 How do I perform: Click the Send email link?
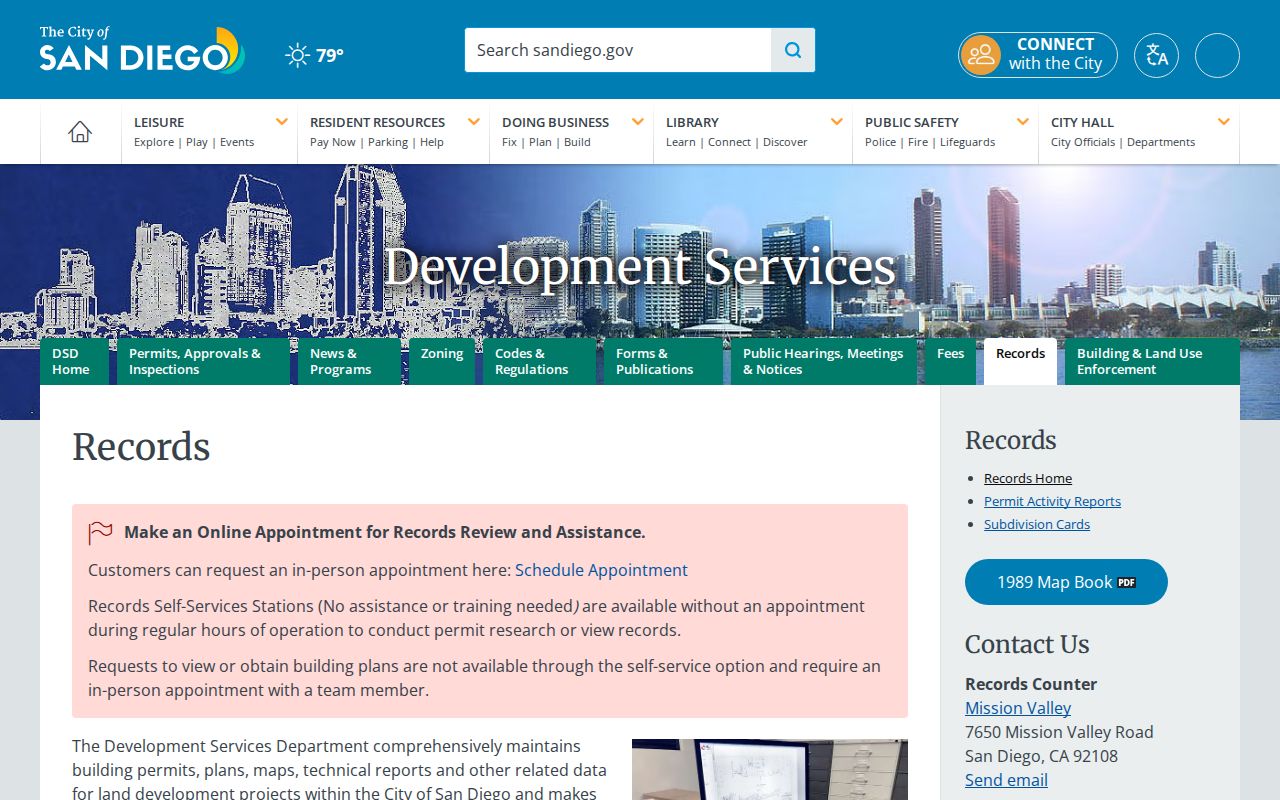point(1006,780)
